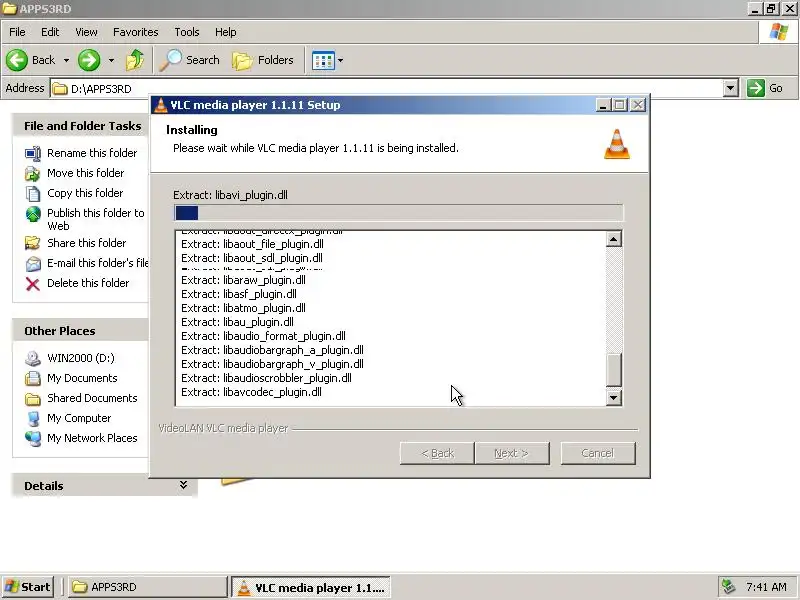Select log line libaudiobargraph_v_plugin.dll
The image size is (800, 600).
[x=272, y=364]
